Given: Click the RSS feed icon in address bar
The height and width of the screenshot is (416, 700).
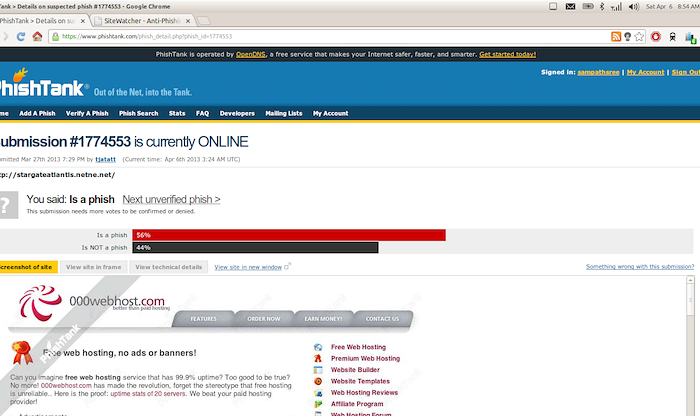Looking at the screenshot, I should (x=616, y=37).
